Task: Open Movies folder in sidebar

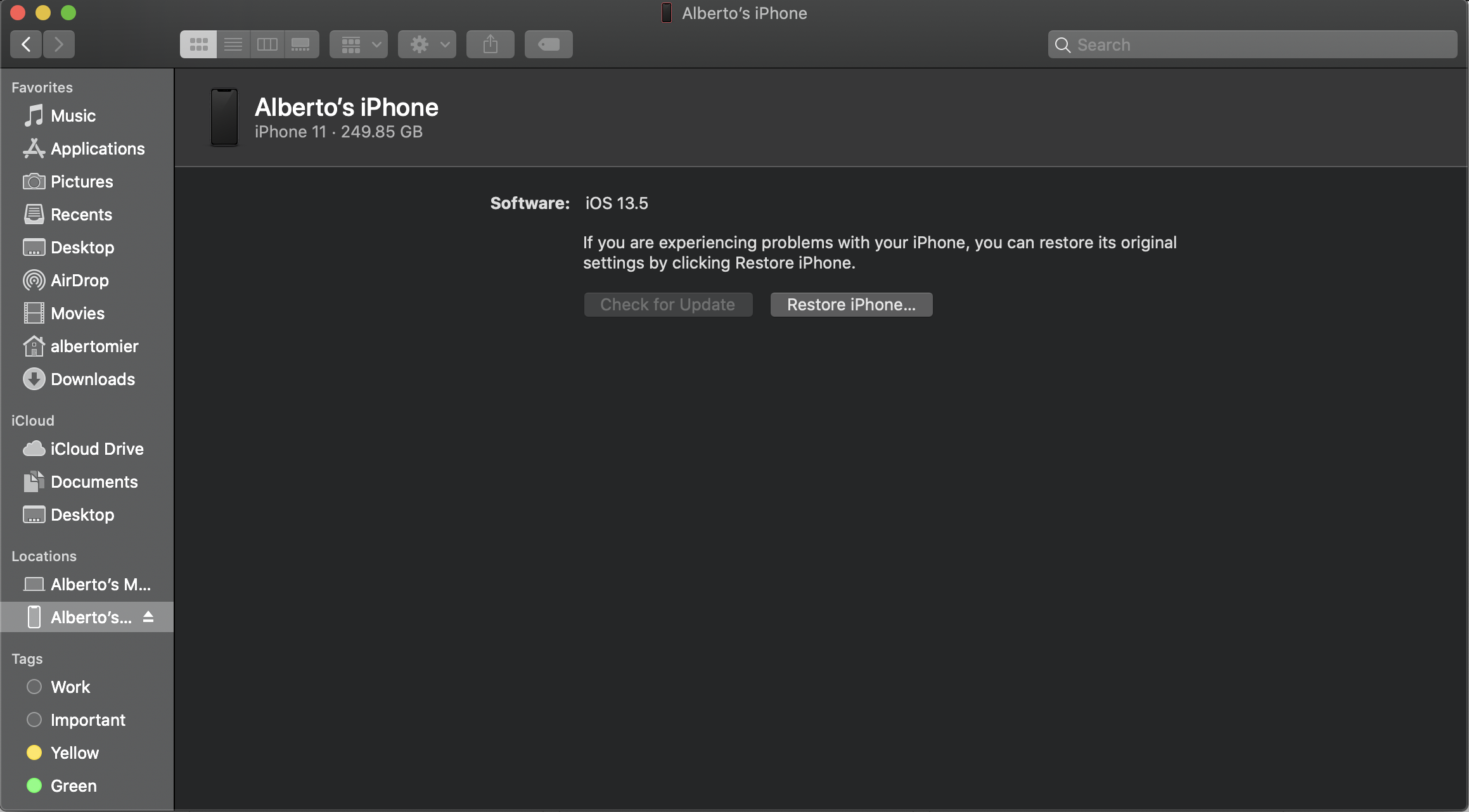Action: (87, 314)
